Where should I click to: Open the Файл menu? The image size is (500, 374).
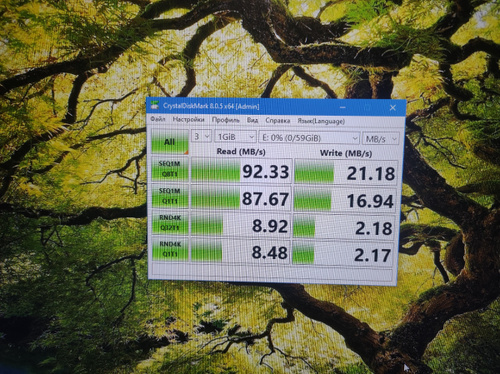tap(158, 119)
